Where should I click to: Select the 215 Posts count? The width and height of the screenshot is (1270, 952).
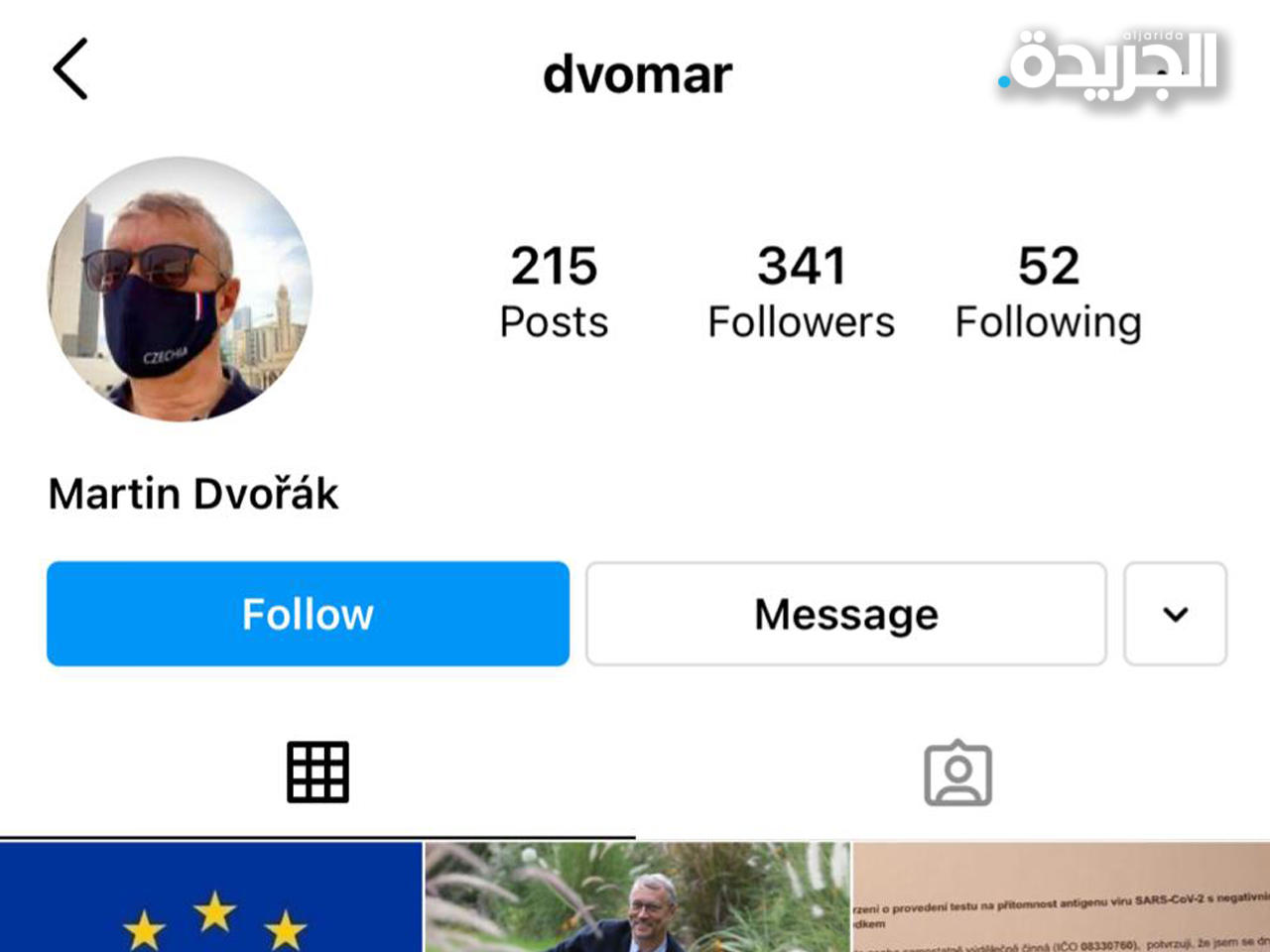554,293
